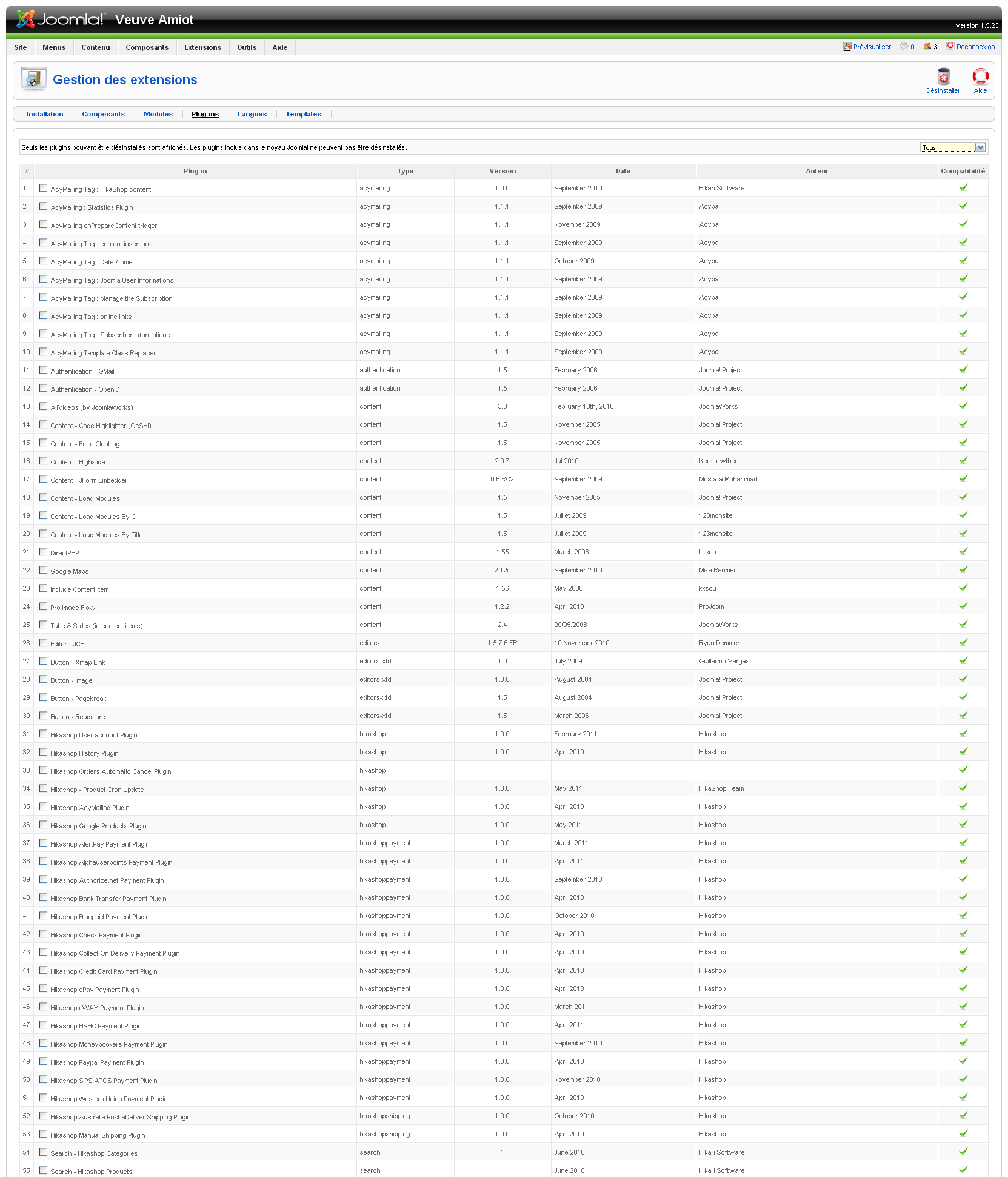The height and width of the screenshot is (1177, 1008).
Task: Open the Tous plugin type filter dropdown
Action: pos(953,147)
